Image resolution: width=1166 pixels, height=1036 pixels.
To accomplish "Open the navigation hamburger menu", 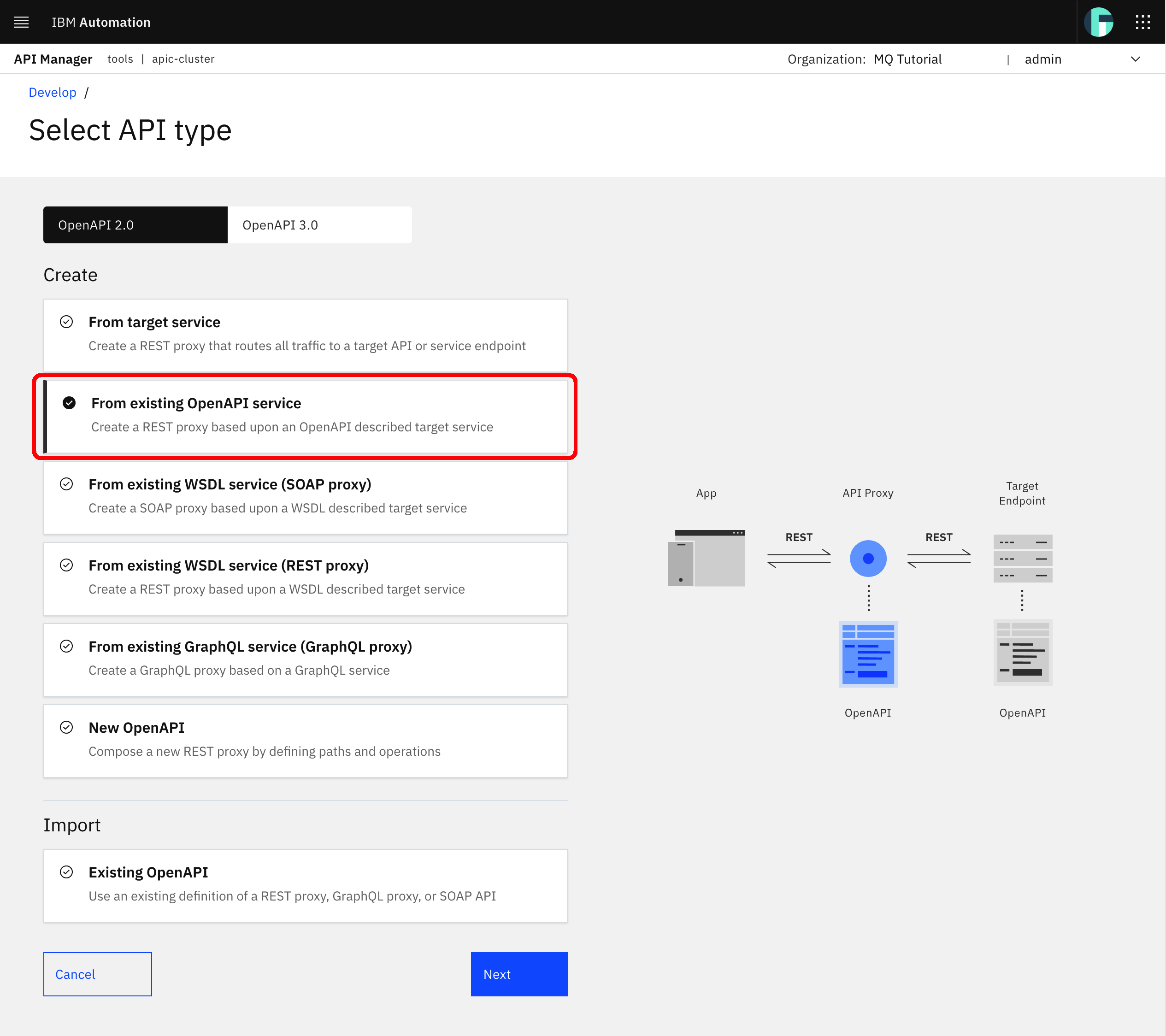I will 21,22.
